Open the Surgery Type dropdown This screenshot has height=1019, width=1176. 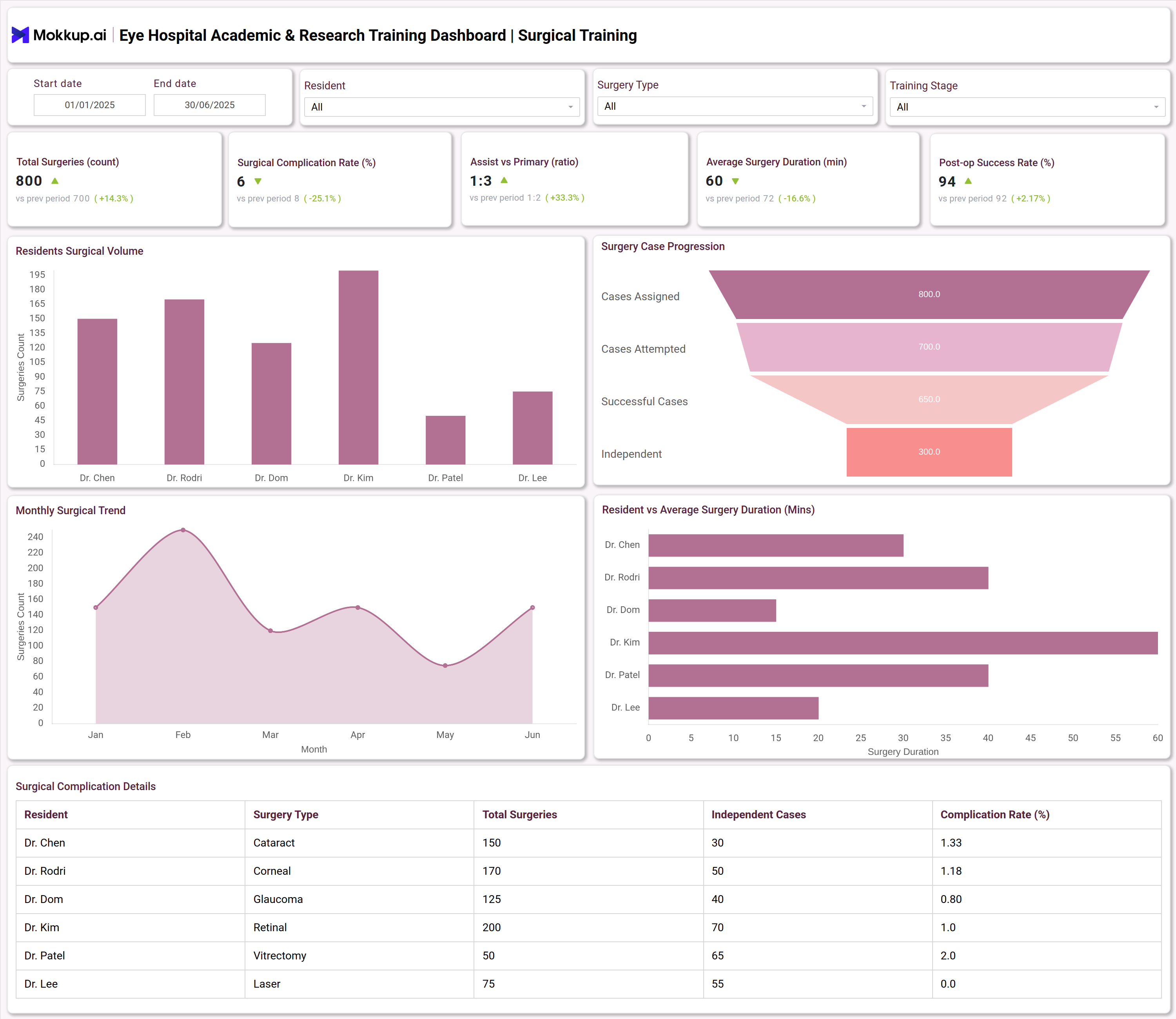tap(735, 106)
